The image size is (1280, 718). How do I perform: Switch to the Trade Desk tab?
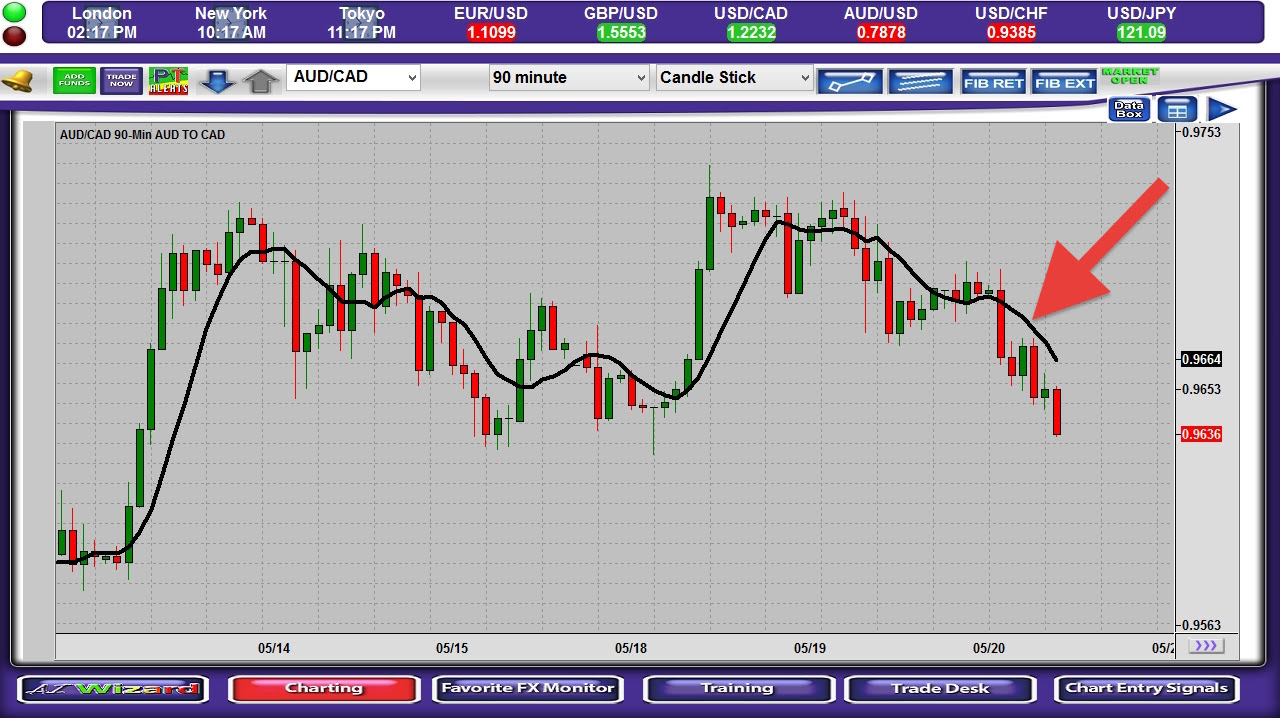pos(940,689)
